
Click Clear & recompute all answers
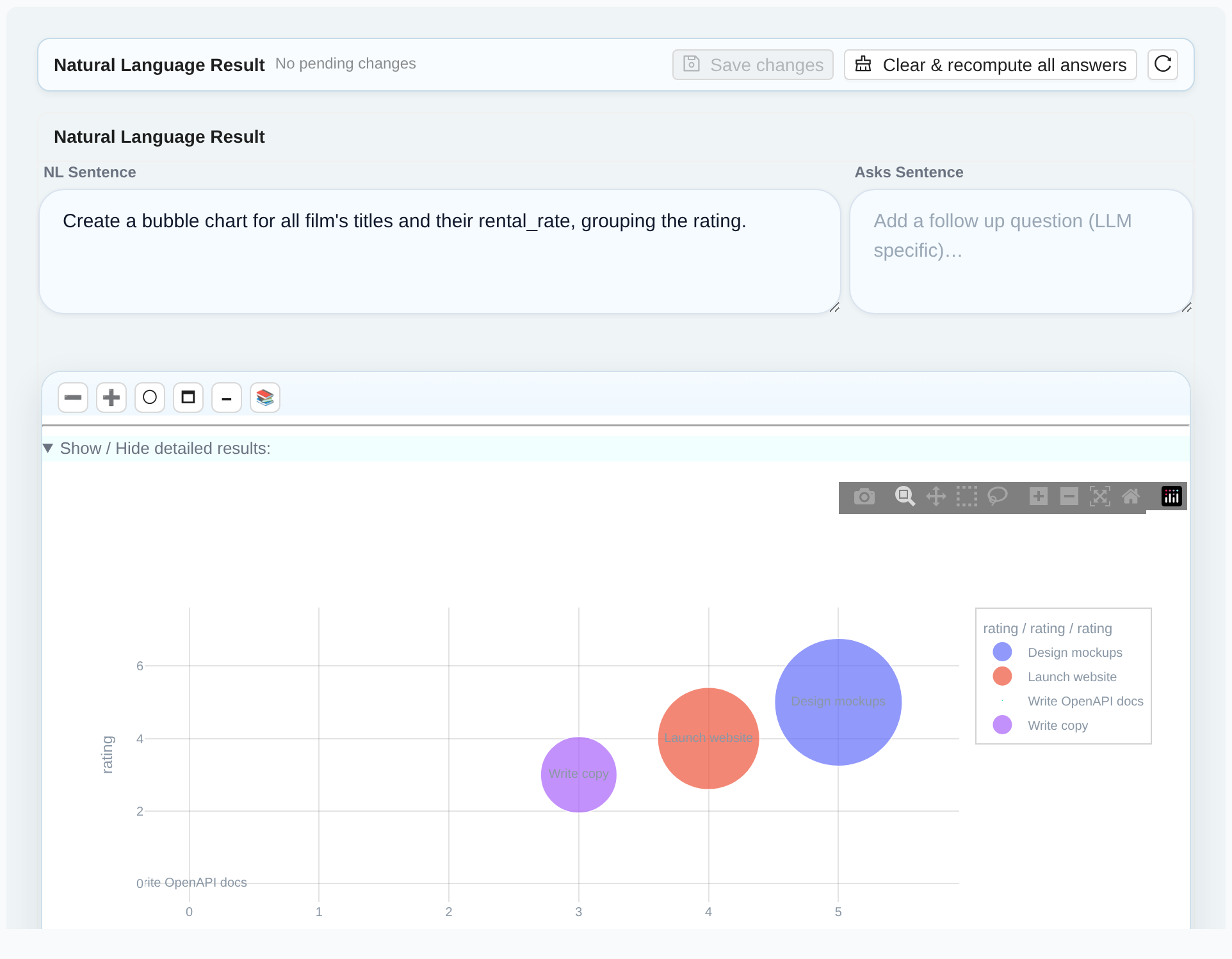[x=990, y=65]
